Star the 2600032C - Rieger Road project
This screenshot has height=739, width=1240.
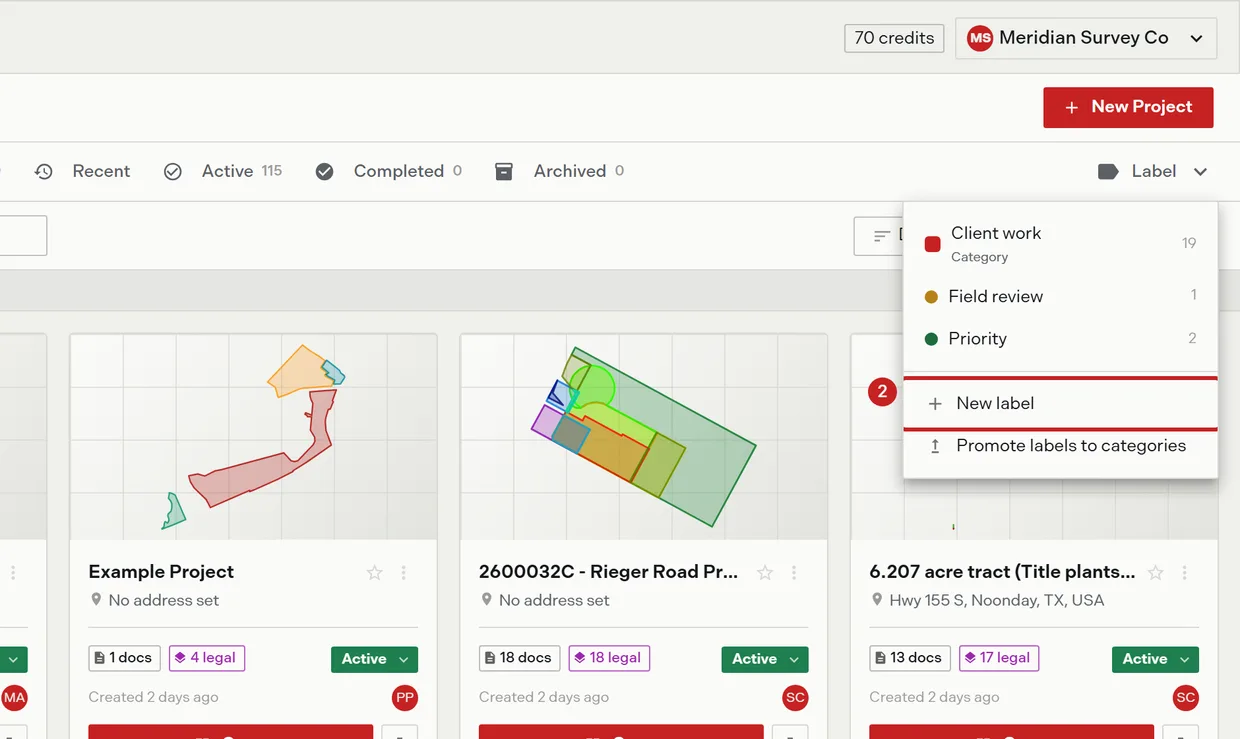[765, 573]
